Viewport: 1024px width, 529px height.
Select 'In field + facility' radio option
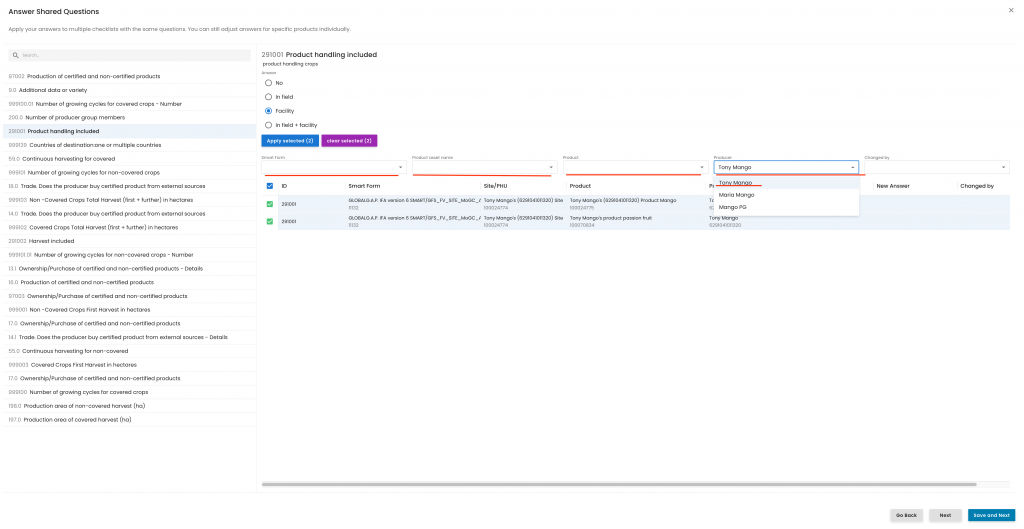pyautogui.click(x=268, y=125)
